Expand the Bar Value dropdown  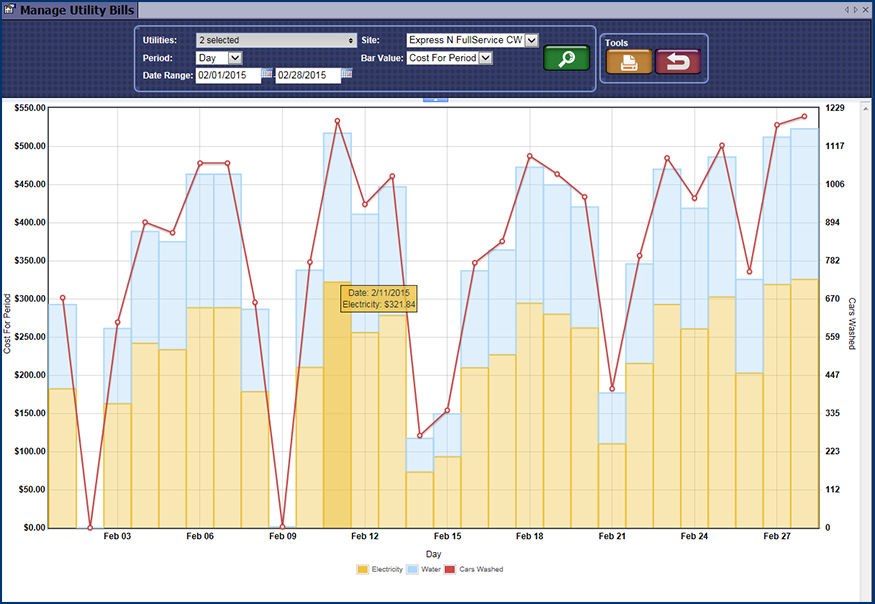tap(486, 58)
